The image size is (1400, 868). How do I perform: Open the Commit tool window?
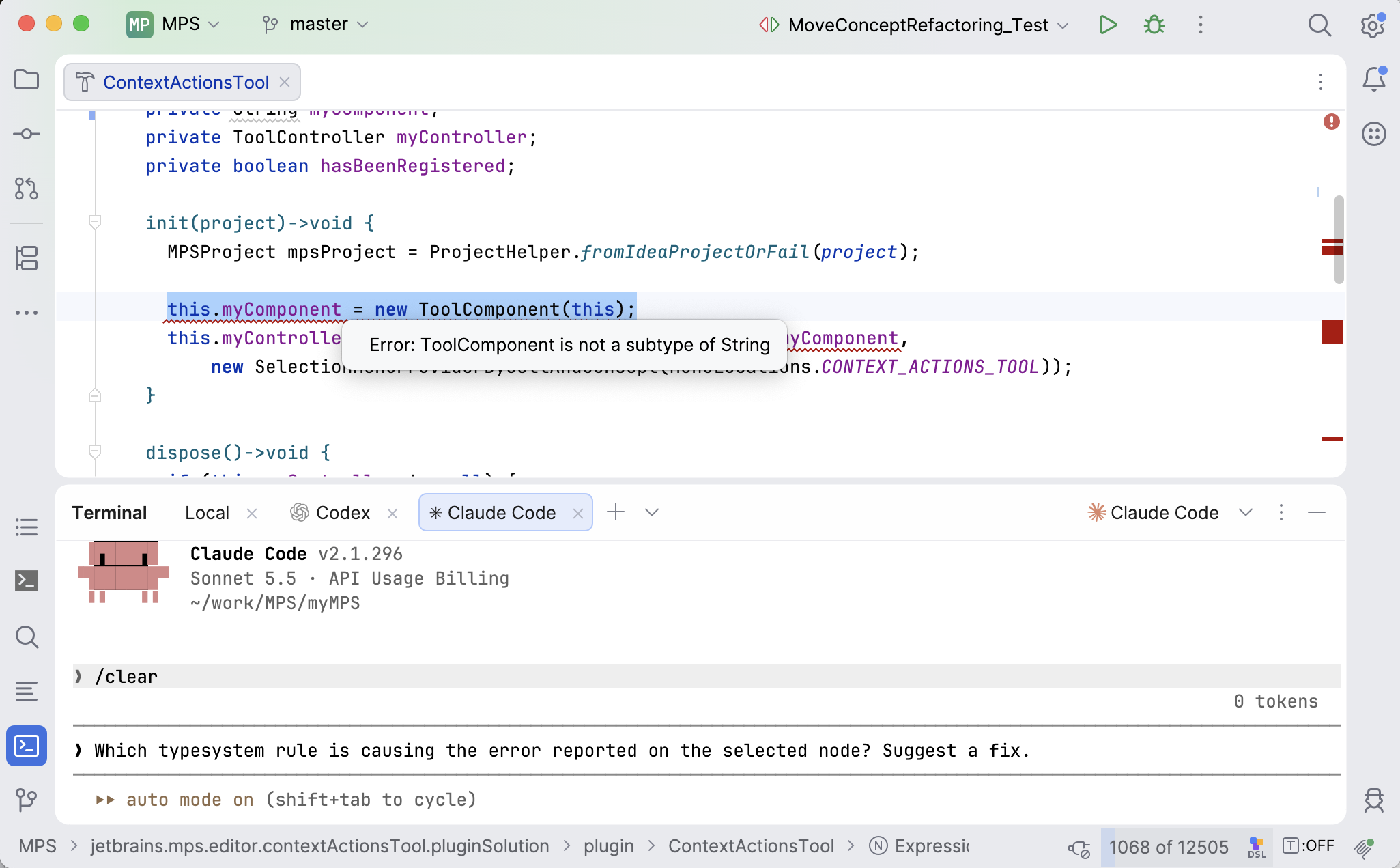click(27, 134)
